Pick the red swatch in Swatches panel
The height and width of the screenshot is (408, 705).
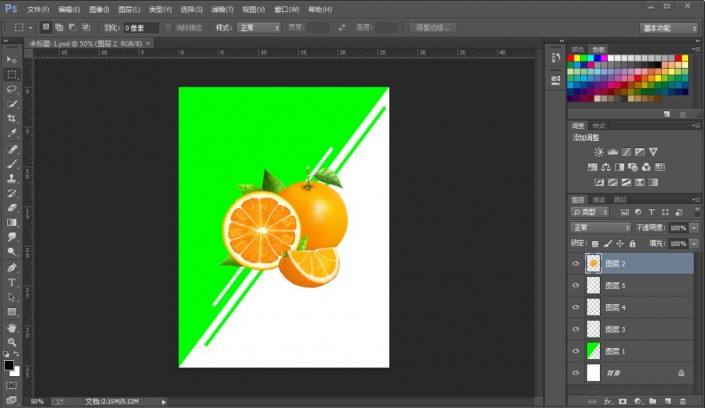pos(571,58)
